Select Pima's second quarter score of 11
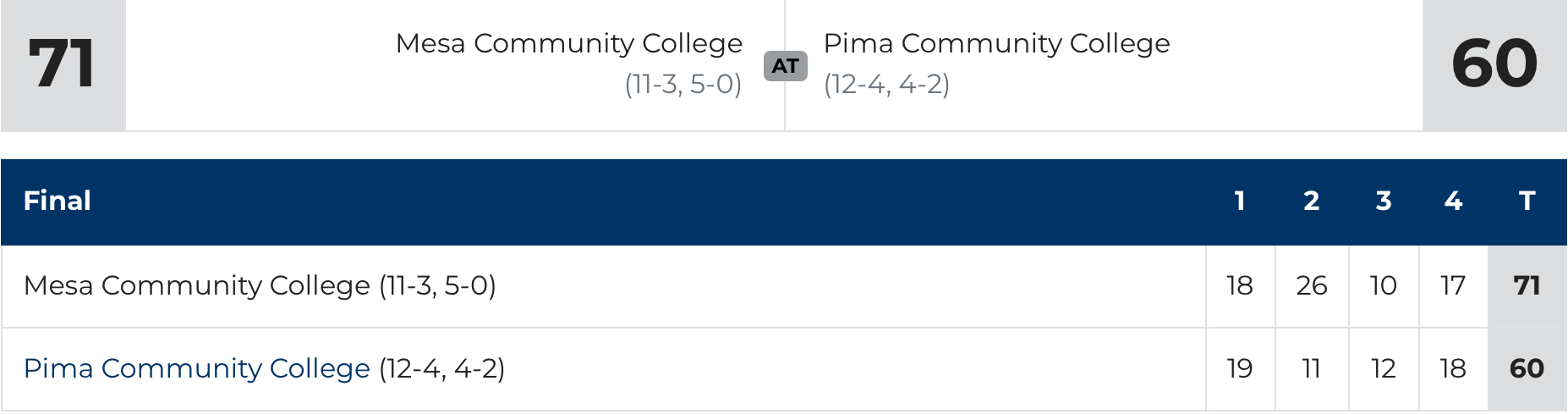The width and height of the screenshot is (1568, 414). (1311, 368)
